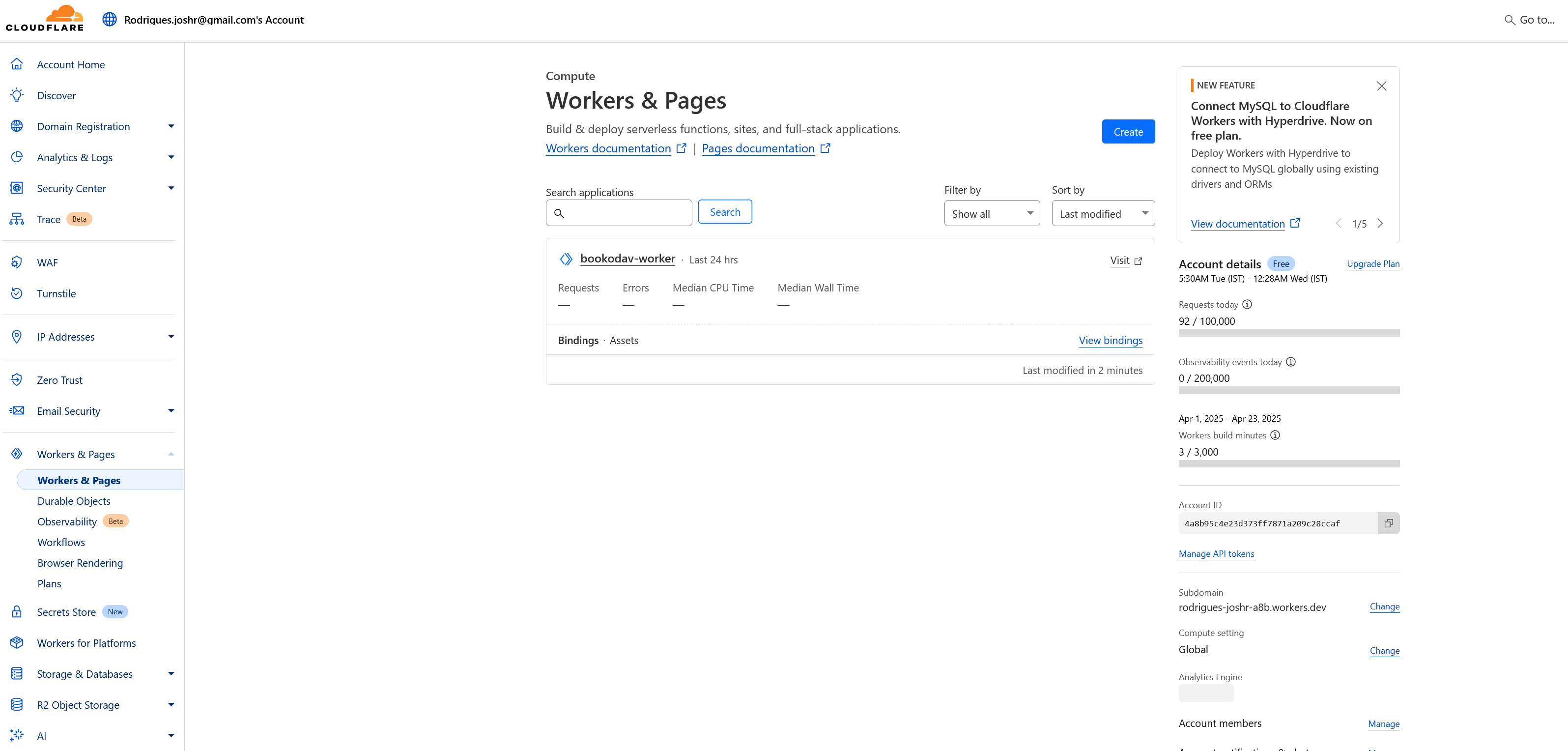
Task: Expand the Domain Registration menu arrow
Action: 171,126
